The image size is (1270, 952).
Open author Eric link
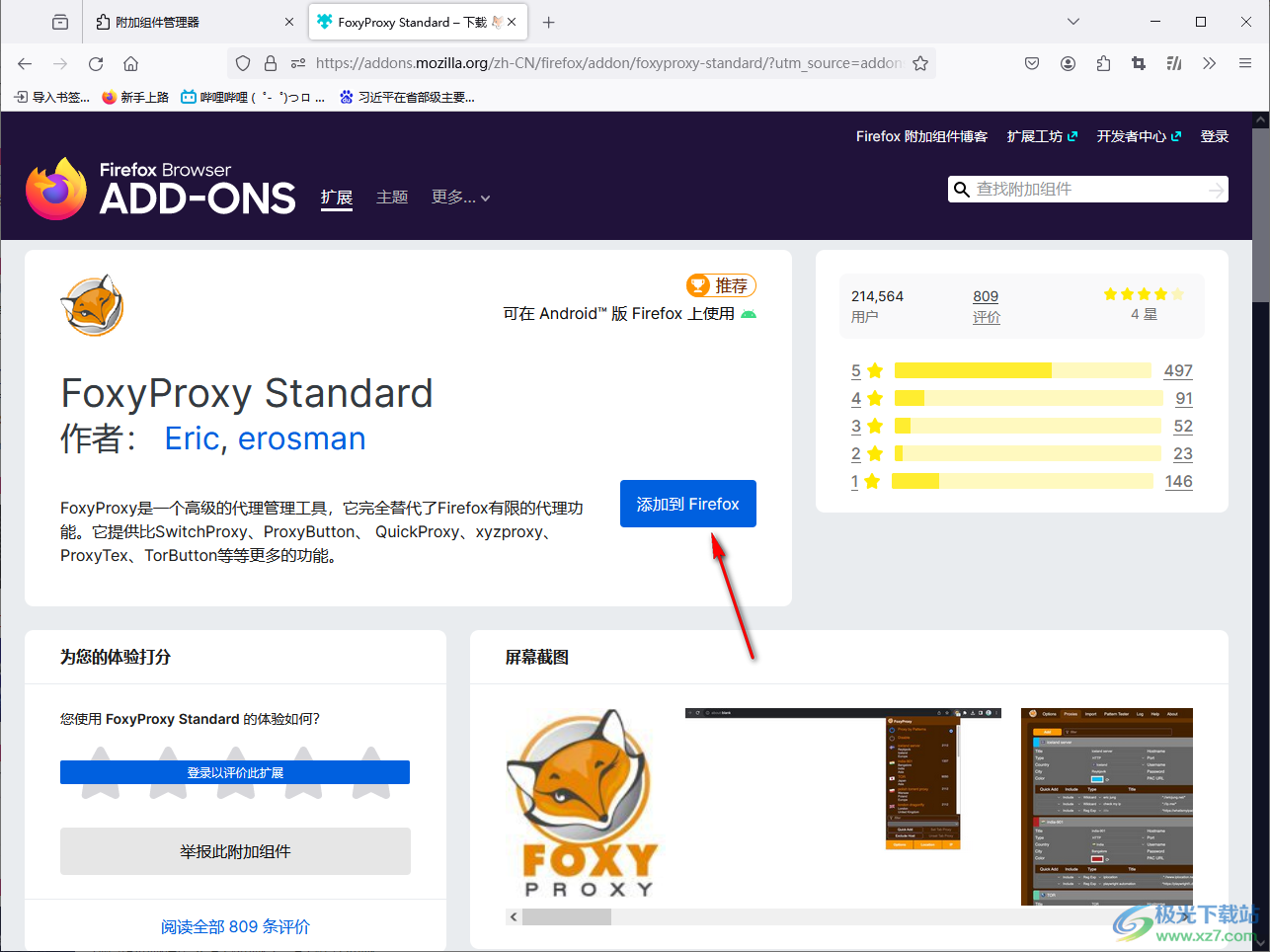tap(192, 438)
